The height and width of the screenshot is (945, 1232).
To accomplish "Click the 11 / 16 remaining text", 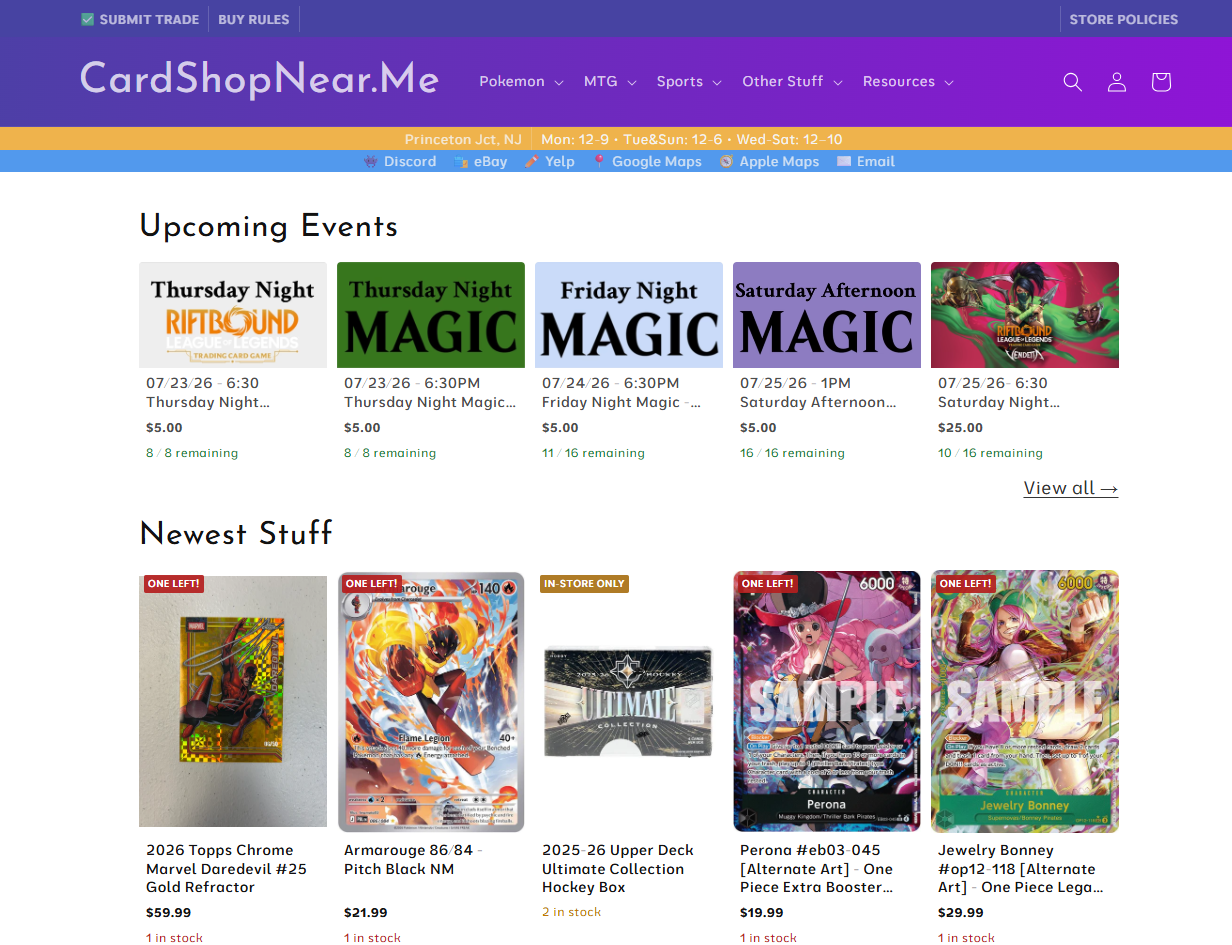I will pyautogui.click(x=593, y=453).
